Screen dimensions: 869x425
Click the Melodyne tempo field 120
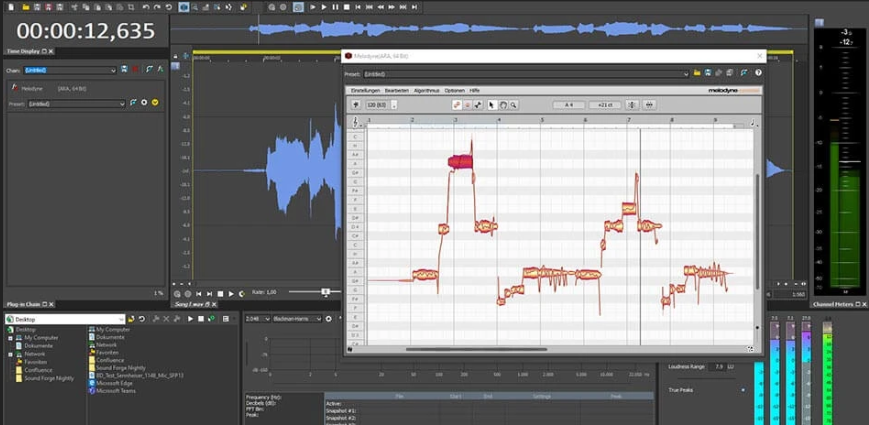(377, 105)
